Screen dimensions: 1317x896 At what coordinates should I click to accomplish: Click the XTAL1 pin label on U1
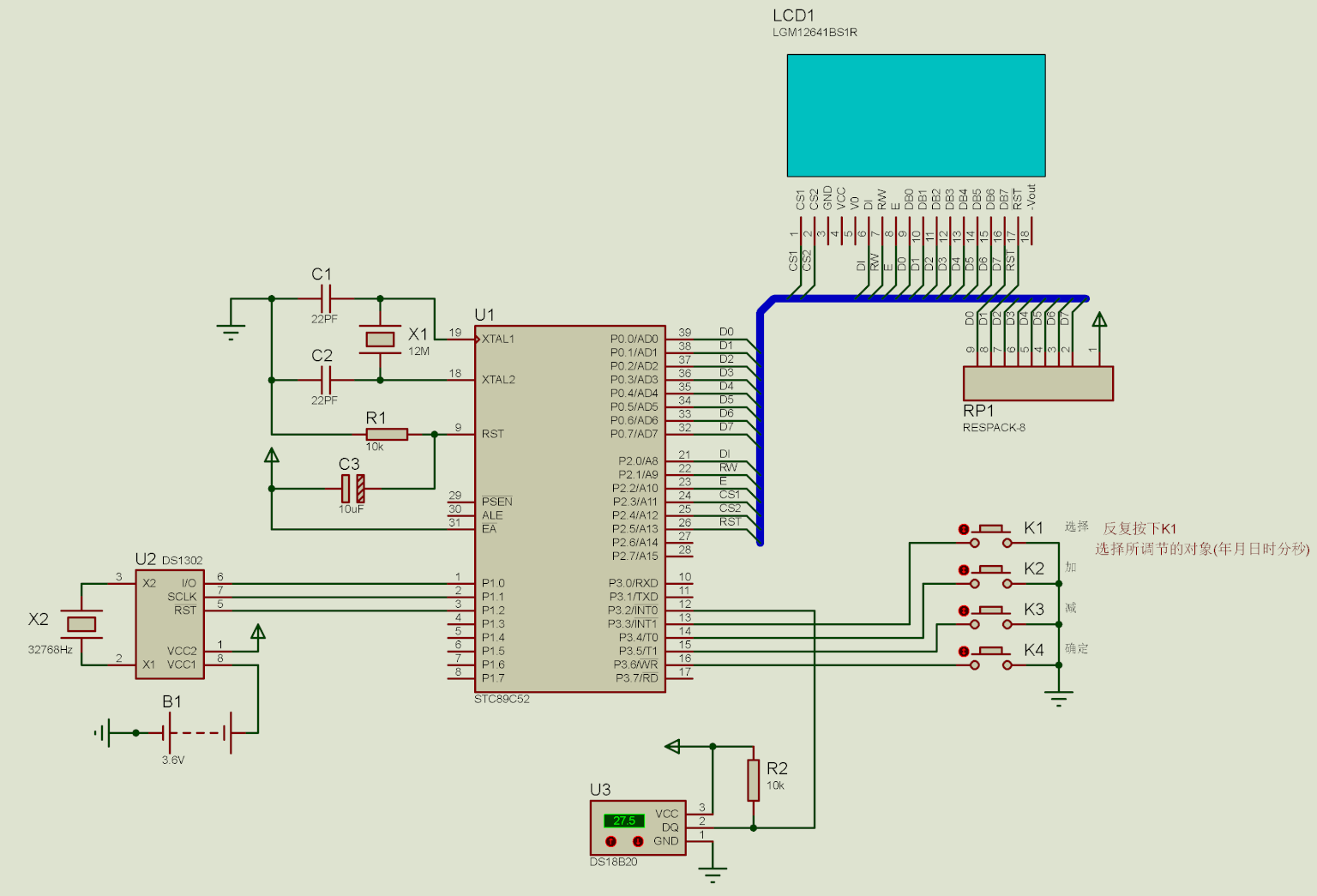[x=498, y=340]
